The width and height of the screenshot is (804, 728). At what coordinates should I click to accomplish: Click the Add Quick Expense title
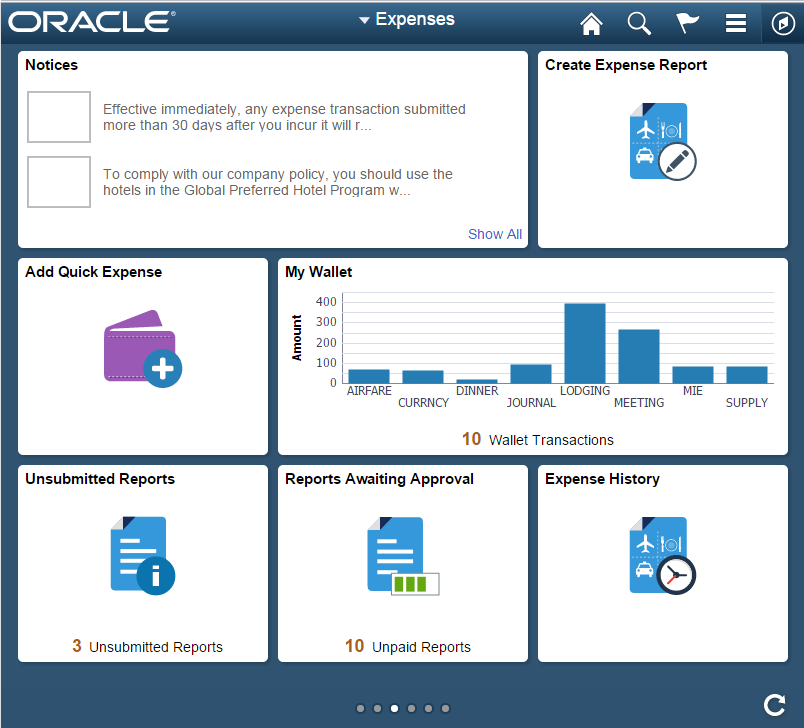[93, 272]
